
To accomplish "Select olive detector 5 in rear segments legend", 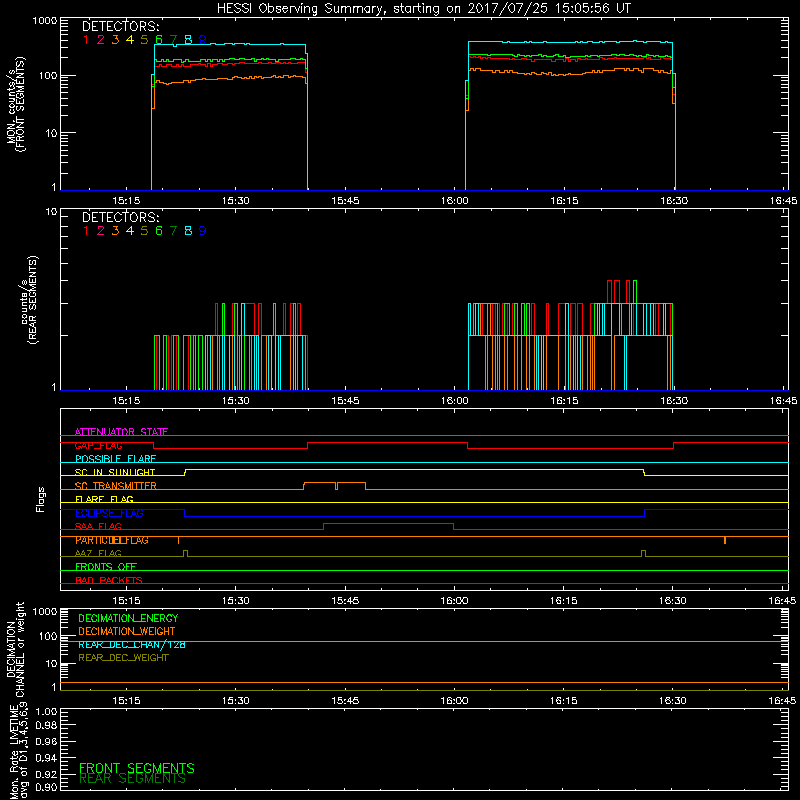I will tap(144, 231).
